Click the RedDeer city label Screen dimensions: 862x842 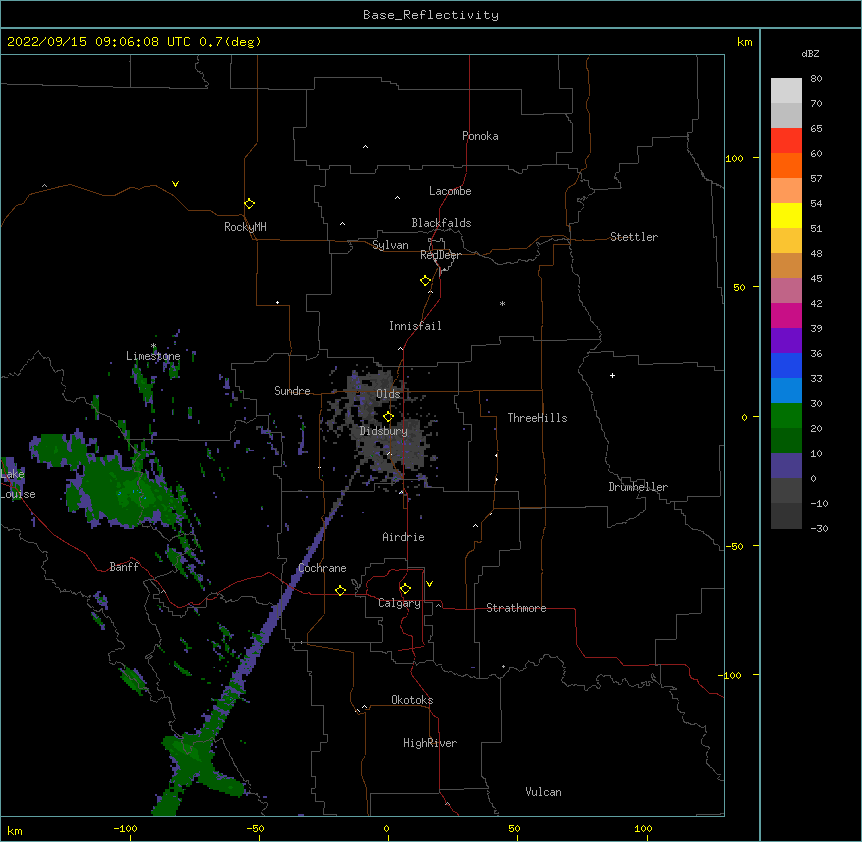(x=440, y=255)
